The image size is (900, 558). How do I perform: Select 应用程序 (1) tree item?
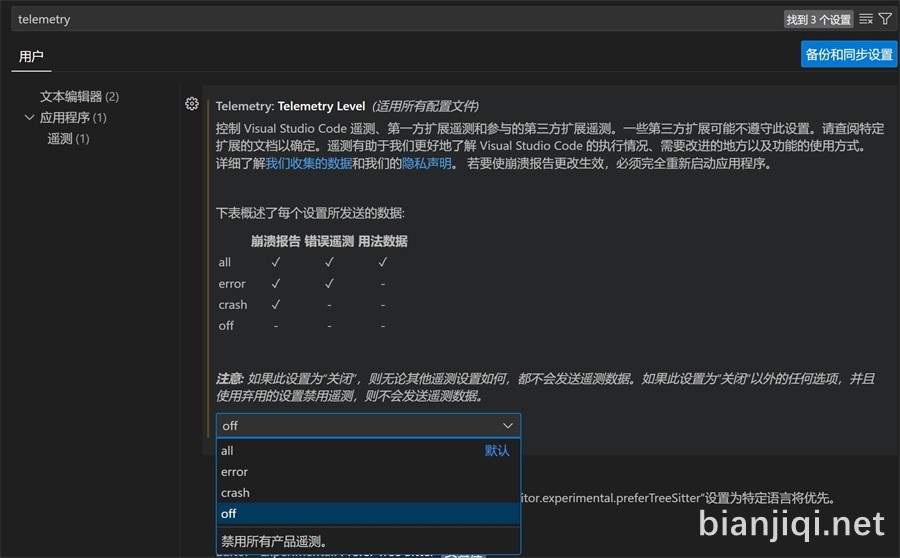pos(73,118)
